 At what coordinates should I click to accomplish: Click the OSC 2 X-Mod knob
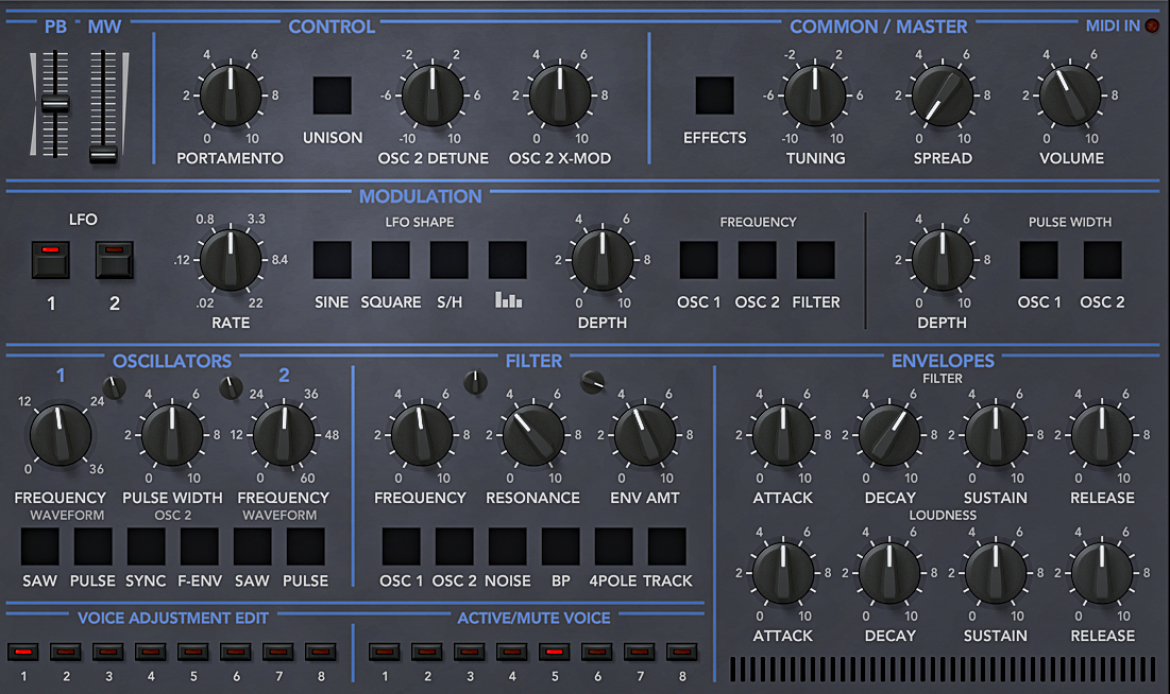pyautogui.click(x=560, y=96)
